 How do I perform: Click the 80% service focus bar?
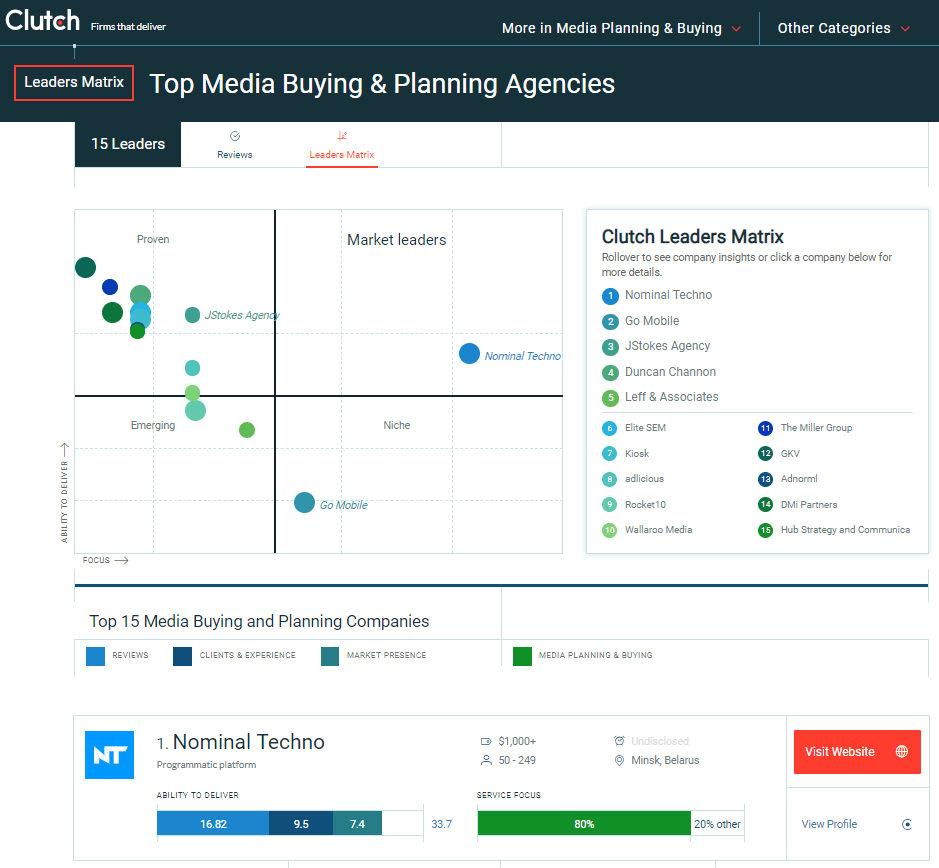(584, 824)
